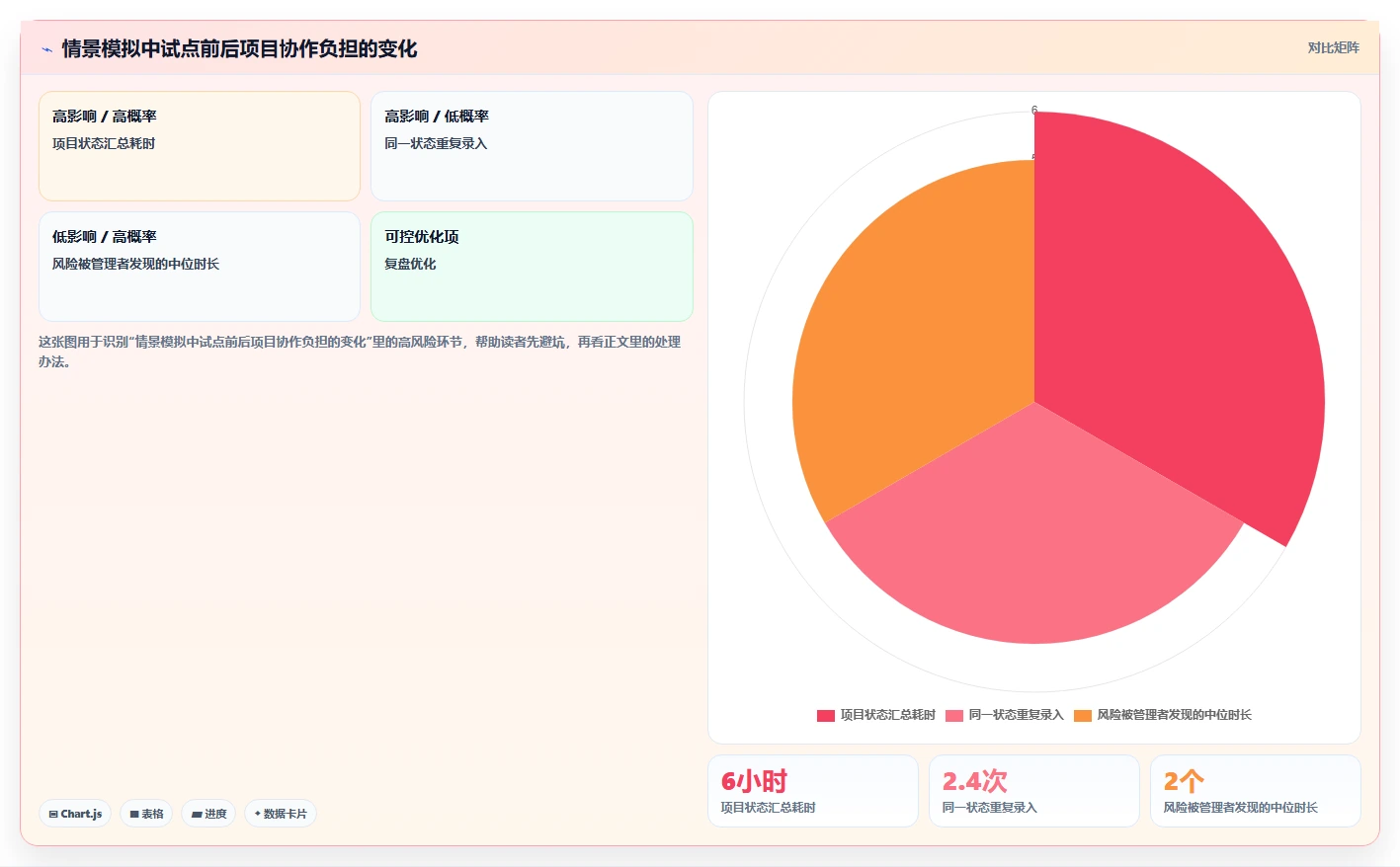Click 项目状态汇总耗时 in the top-left card

click(104, 143)
